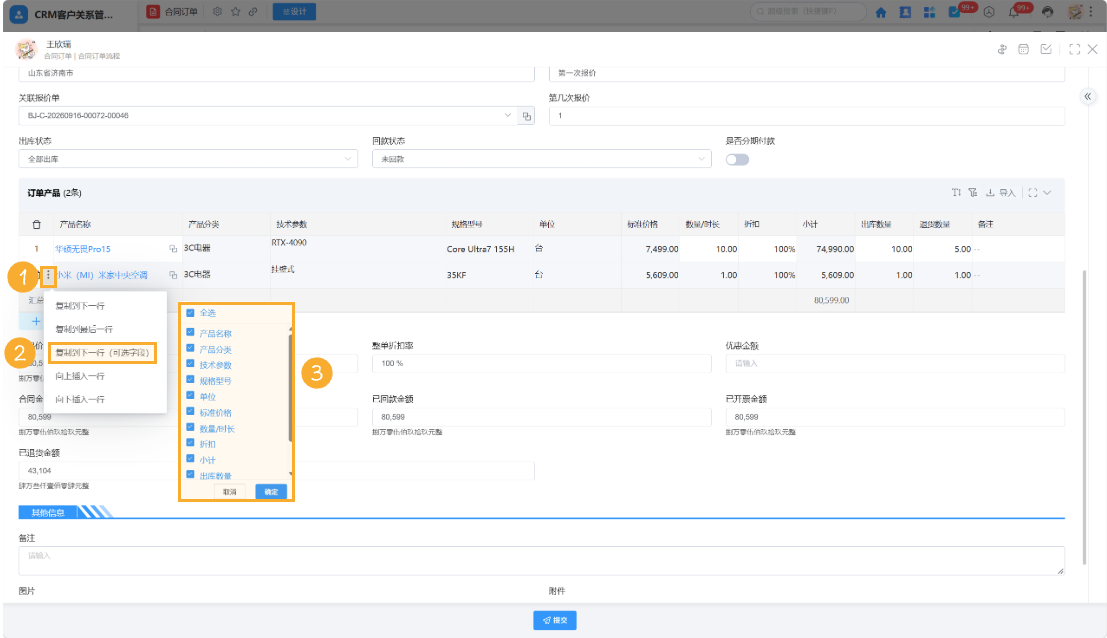Open the notification bell in the top bar
This screenshot has height=638, width=1107.
point(1014,12)
